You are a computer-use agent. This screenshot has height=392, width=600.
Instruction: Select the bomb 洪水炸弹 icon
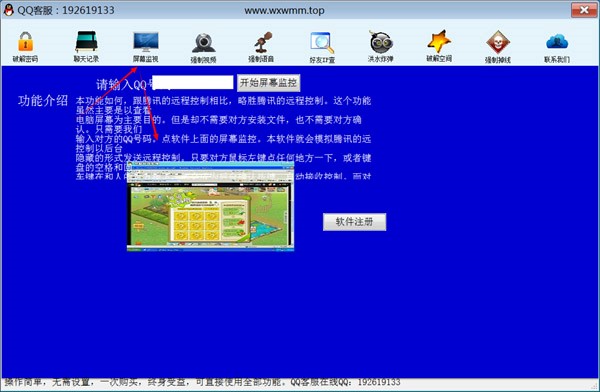pos(380,47)
